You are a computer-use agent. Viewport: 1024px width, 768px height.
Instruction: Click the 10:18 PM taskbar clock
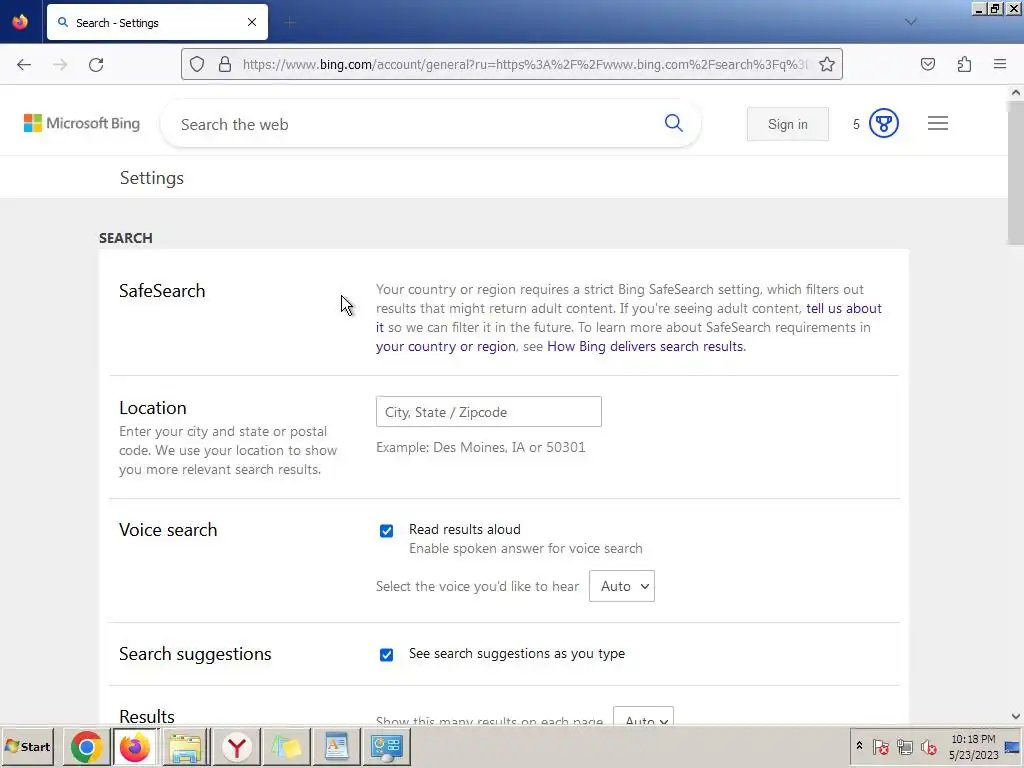pos(973,746)
